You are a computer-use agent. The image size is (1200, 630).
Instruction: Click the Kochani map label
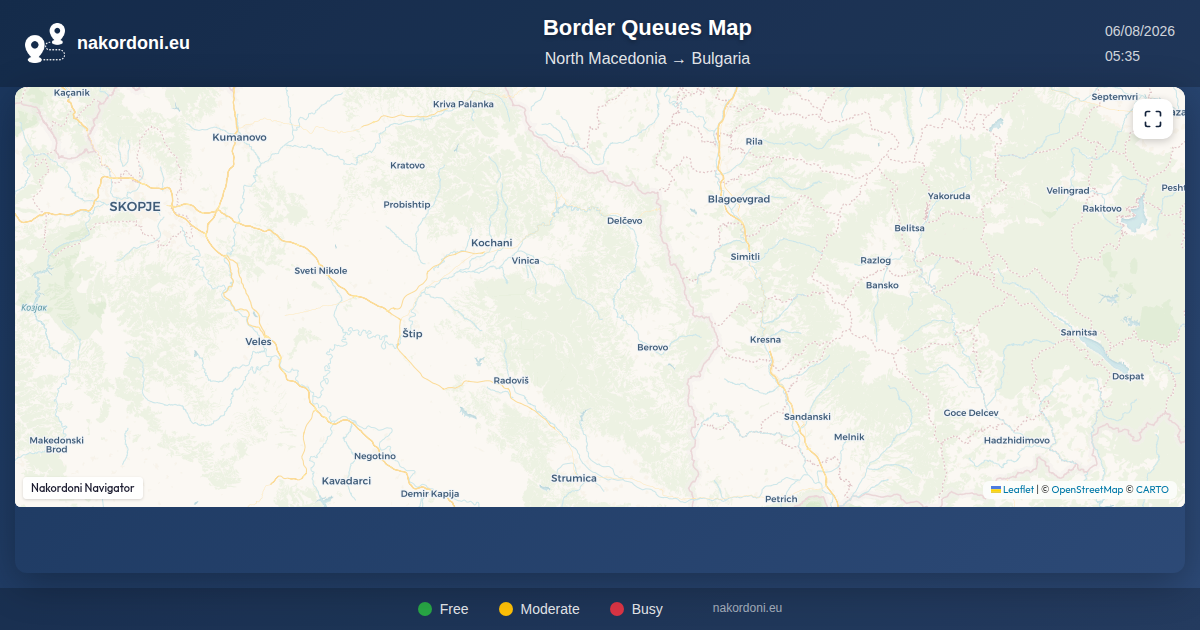click(x=492, y=243)
